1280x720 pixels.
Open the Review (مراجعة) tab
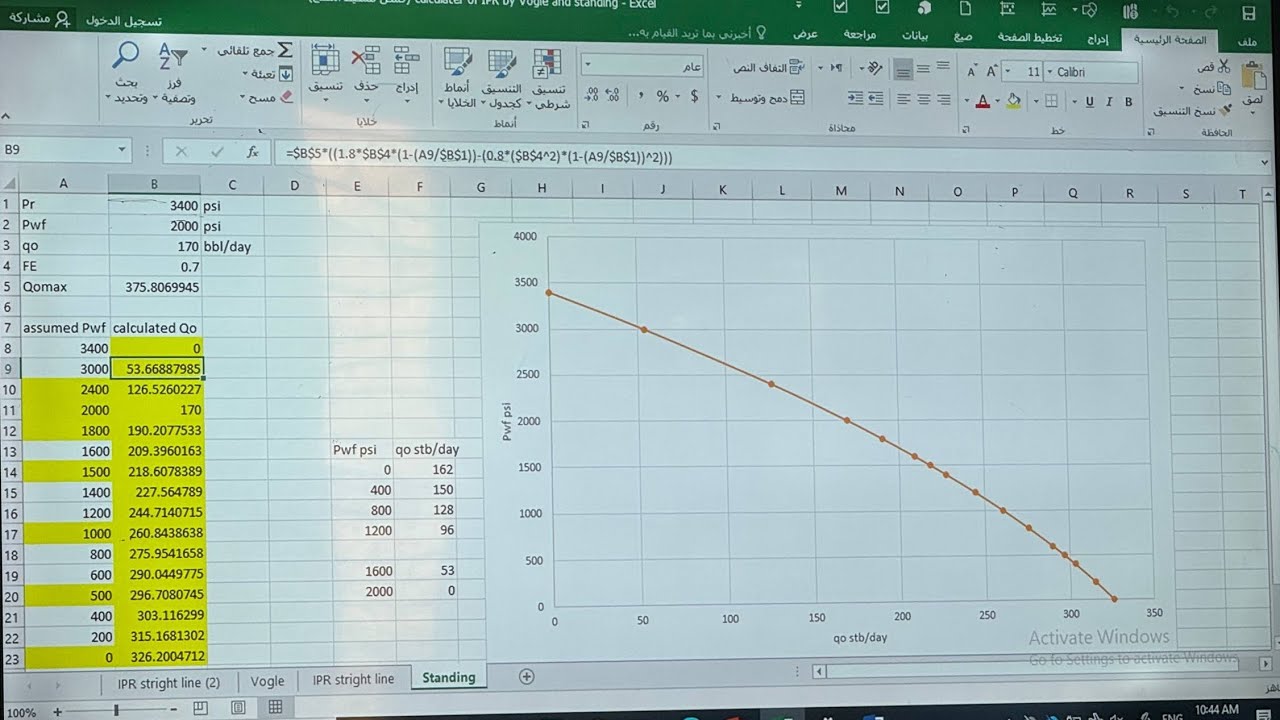859,36
